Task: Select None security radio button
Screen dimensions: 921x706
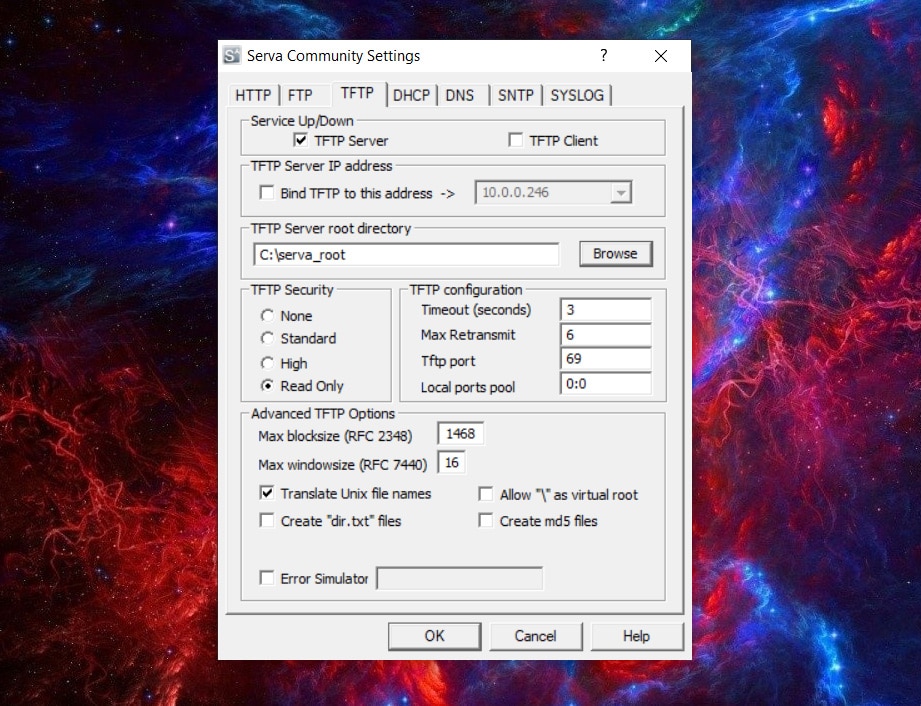Action: [x=267, y=316]
